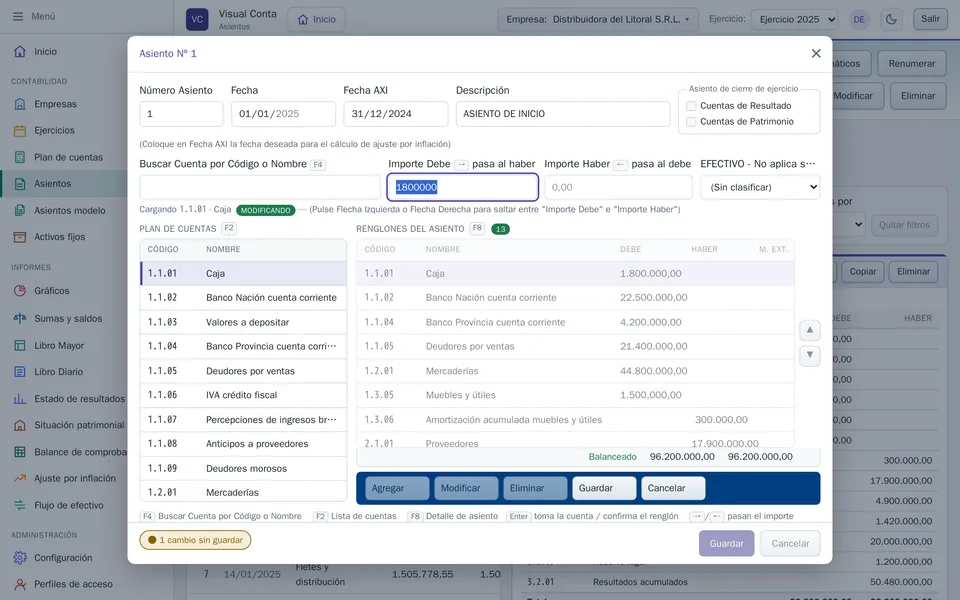Click the Ajuste por inflación trend icon
The height and width of the screenshot is (600, 960).
pos(20,478)
